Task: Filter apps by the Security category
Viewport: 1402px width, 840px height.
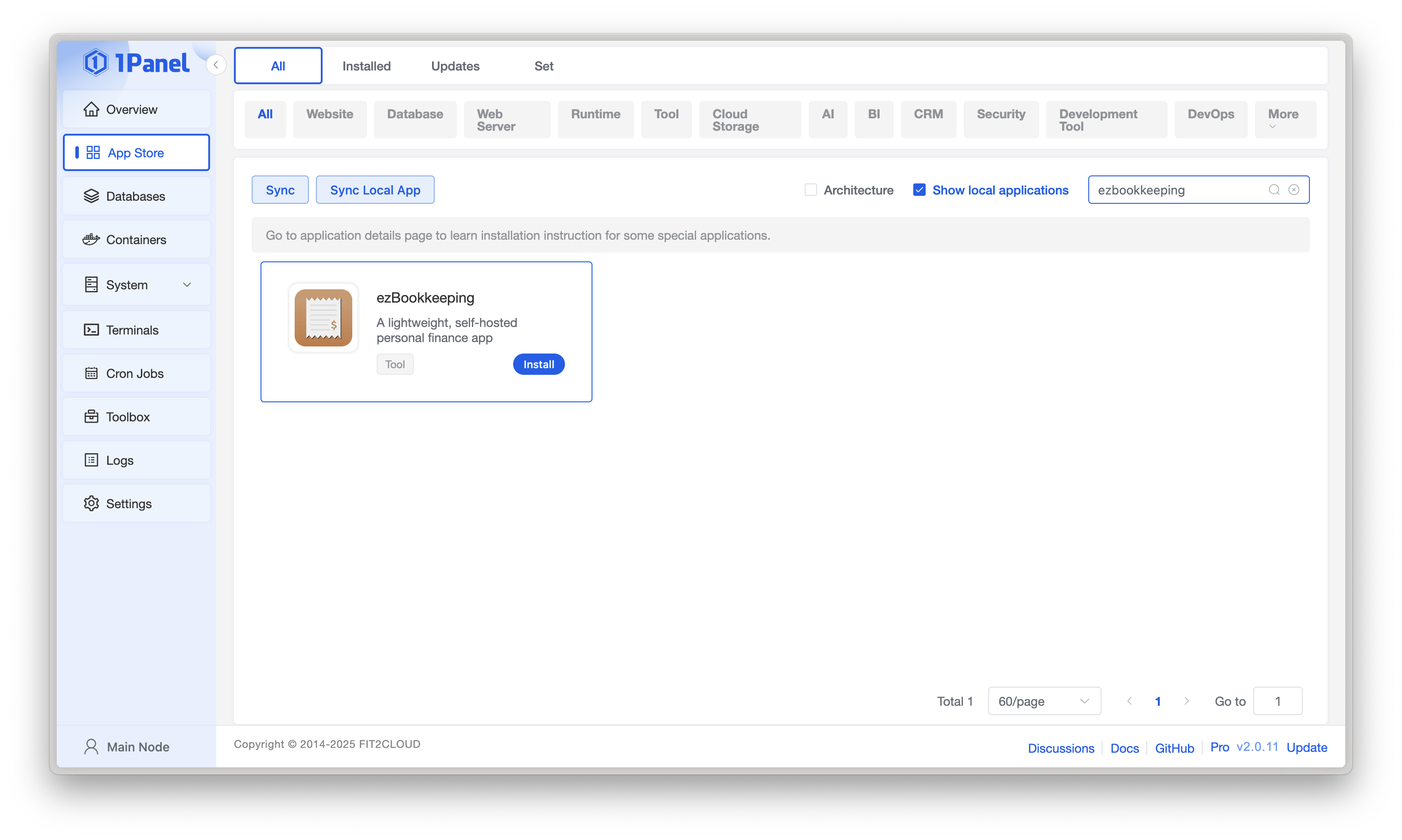Action: pyautogui.click(x=1000, y=113)
